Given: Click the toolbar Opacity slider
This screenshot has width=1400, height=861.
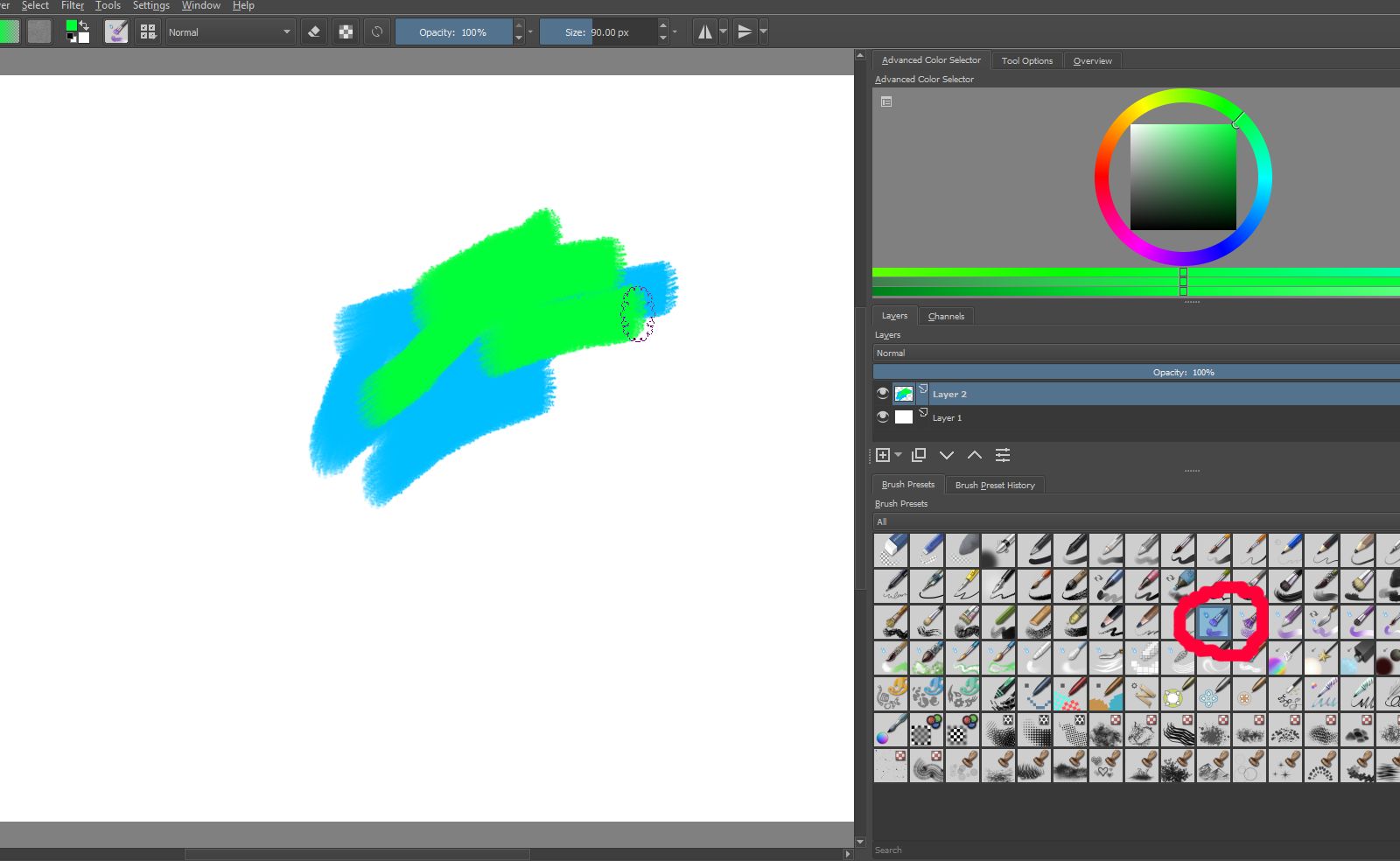Looking at the screenshot, I should tap(453, 32).
